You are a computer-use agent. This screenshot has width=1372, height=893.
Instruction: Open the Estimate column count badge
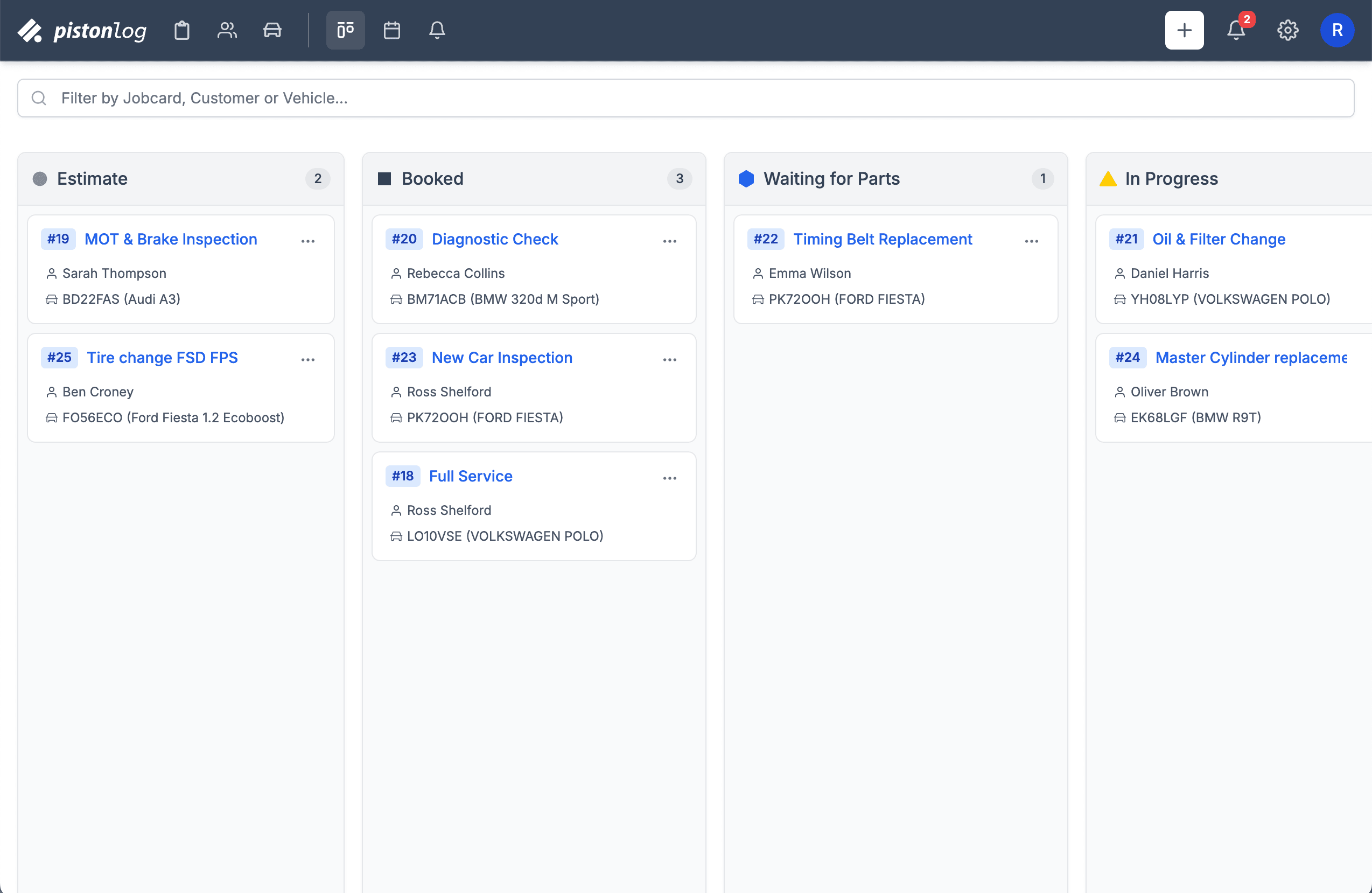point(318,179)
